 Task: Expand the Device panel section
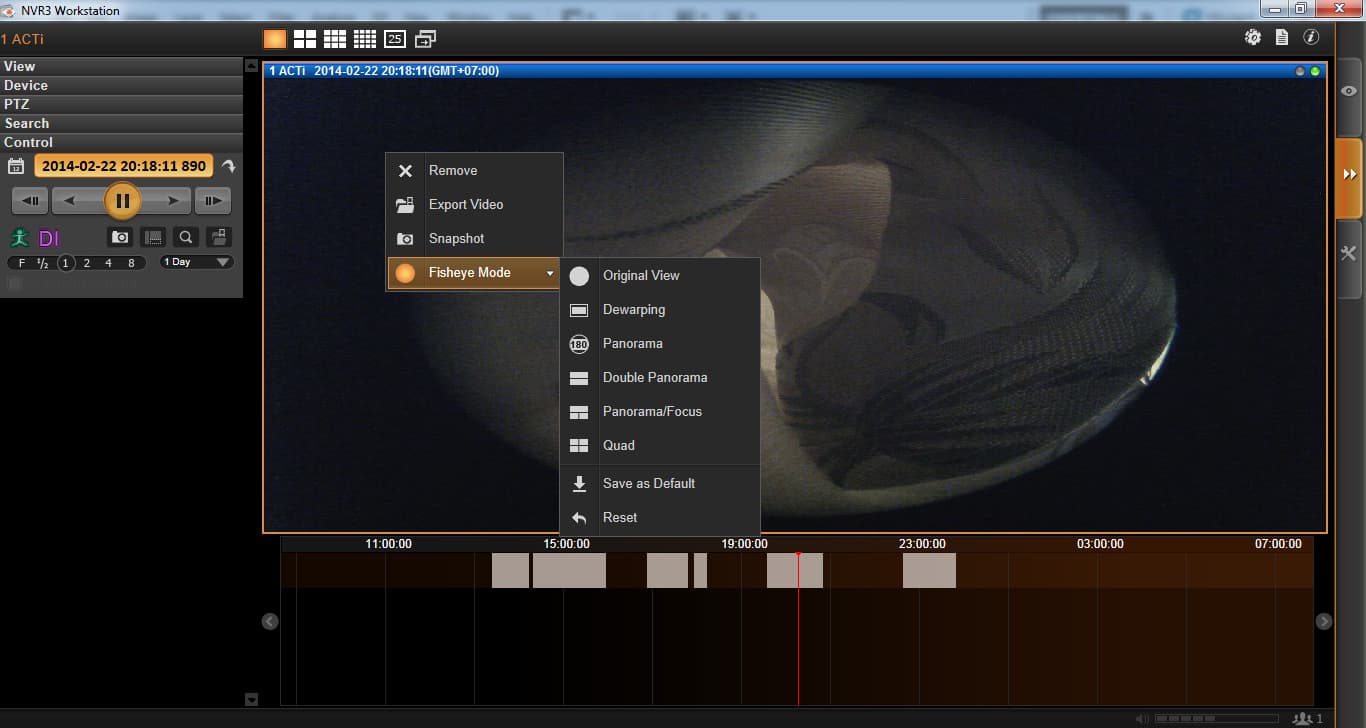coord(121,85)
